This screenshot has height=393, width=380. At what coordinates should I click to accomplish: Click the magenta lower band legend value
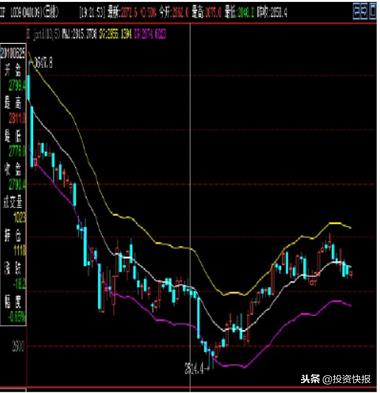point(150,34)
